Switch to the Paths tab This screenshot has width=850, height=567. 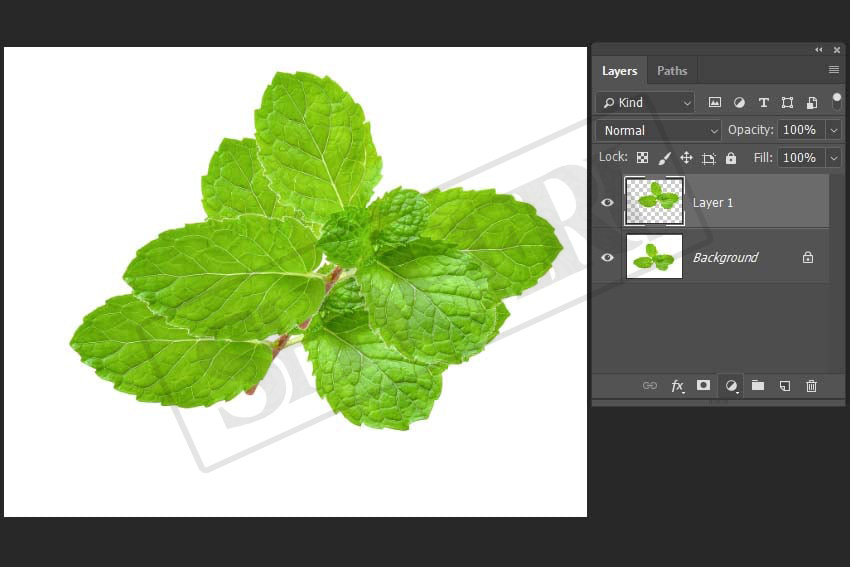(672, 71)
